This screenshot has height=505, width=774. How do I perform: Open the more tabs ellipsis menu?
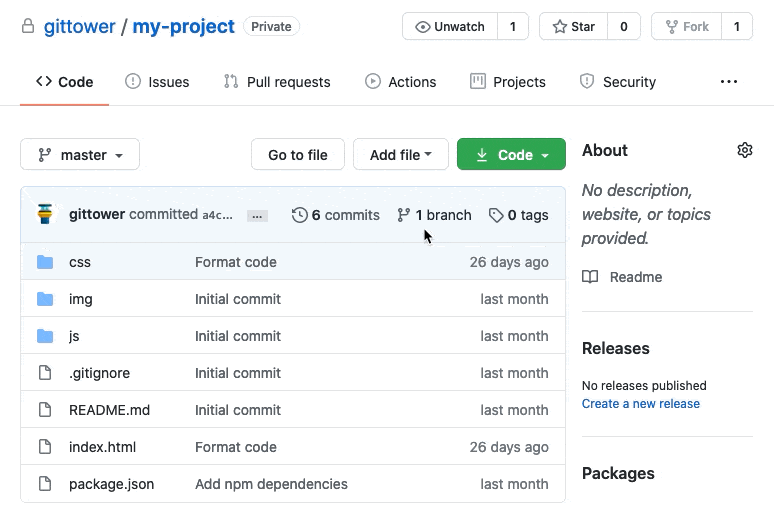coord(728,82)
